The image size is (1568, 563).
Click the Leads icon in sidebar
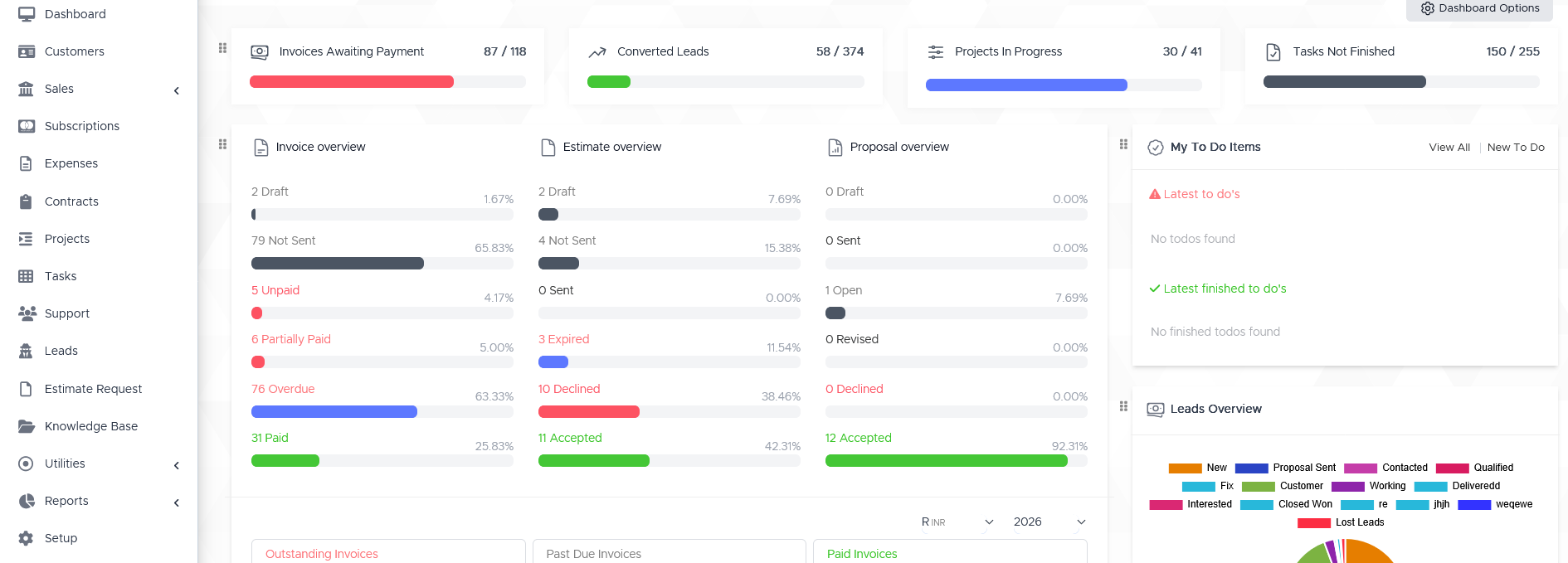[27, 351]
